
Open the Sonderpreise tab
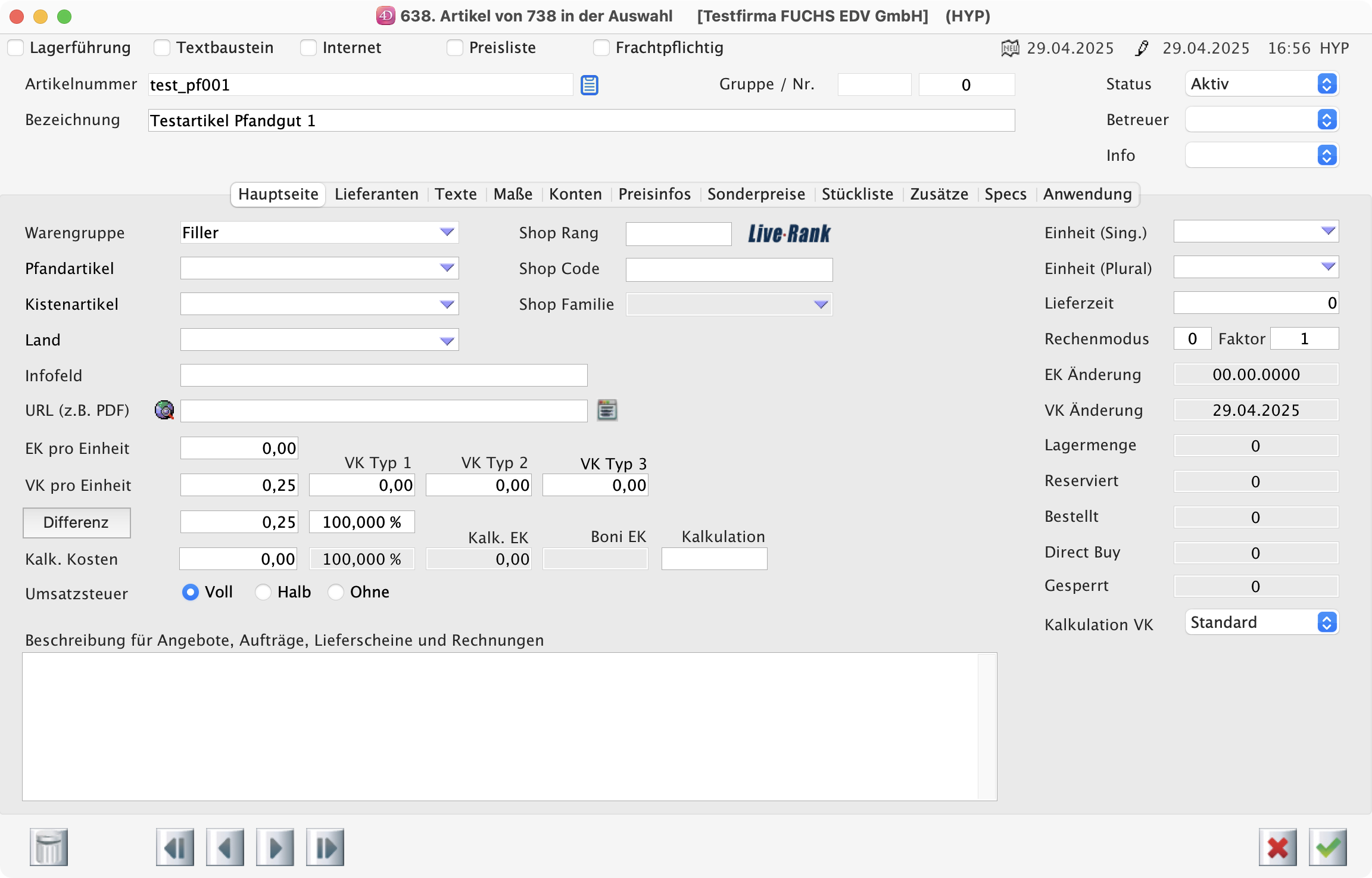[756, 194]
